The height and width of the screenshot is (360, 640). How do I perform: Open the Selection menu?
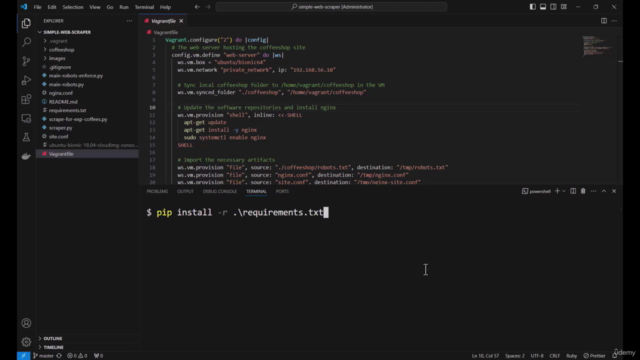(73, 7)
